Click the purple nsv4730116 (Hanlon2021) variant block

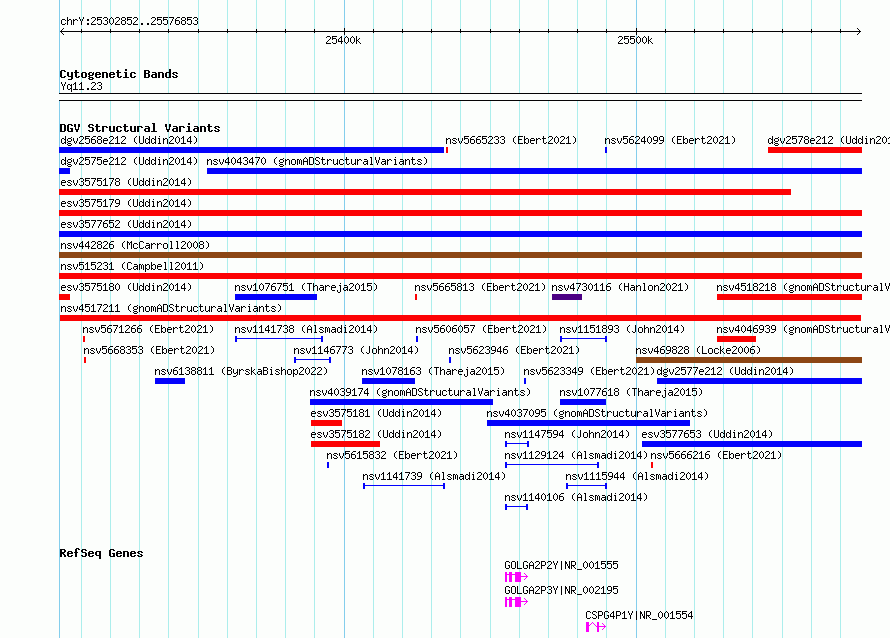567,297
